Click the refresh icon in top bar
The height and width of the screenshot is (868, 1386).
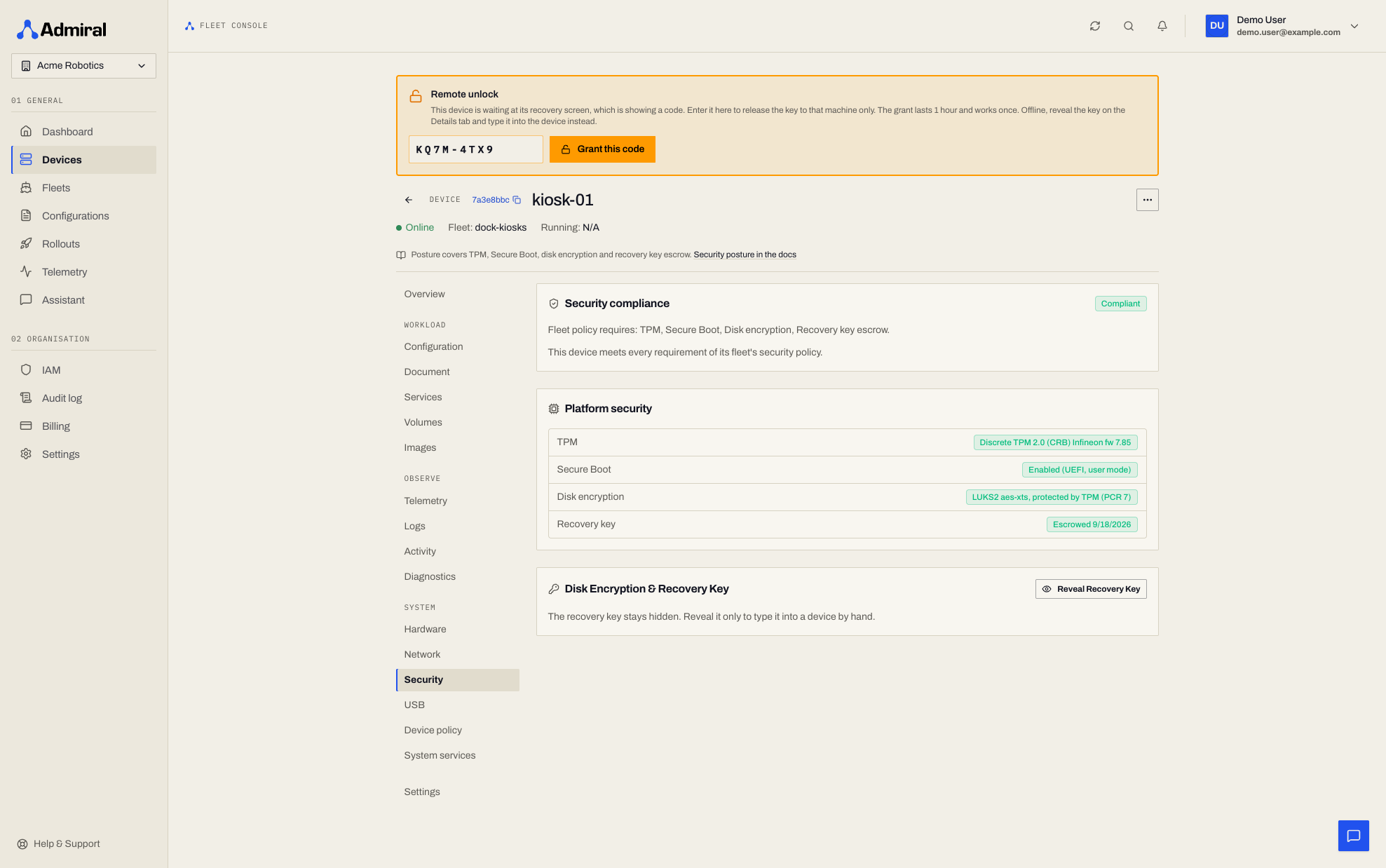pos(1094,26)
